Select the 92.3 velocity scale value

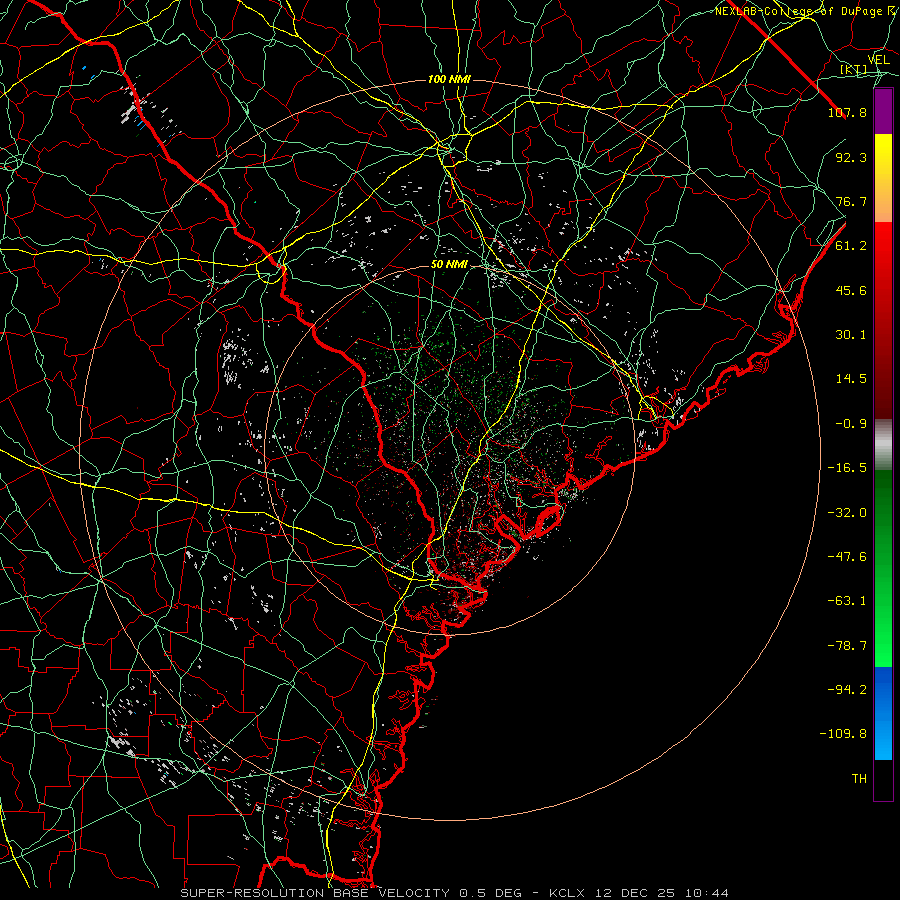851,157
